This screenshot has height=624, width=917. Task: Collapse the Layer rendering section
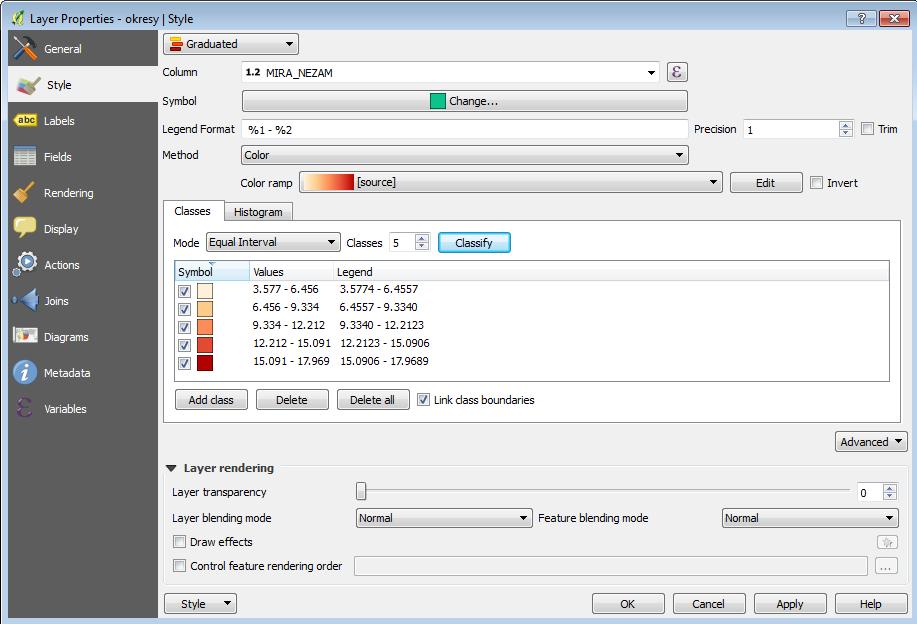[171, 468]
